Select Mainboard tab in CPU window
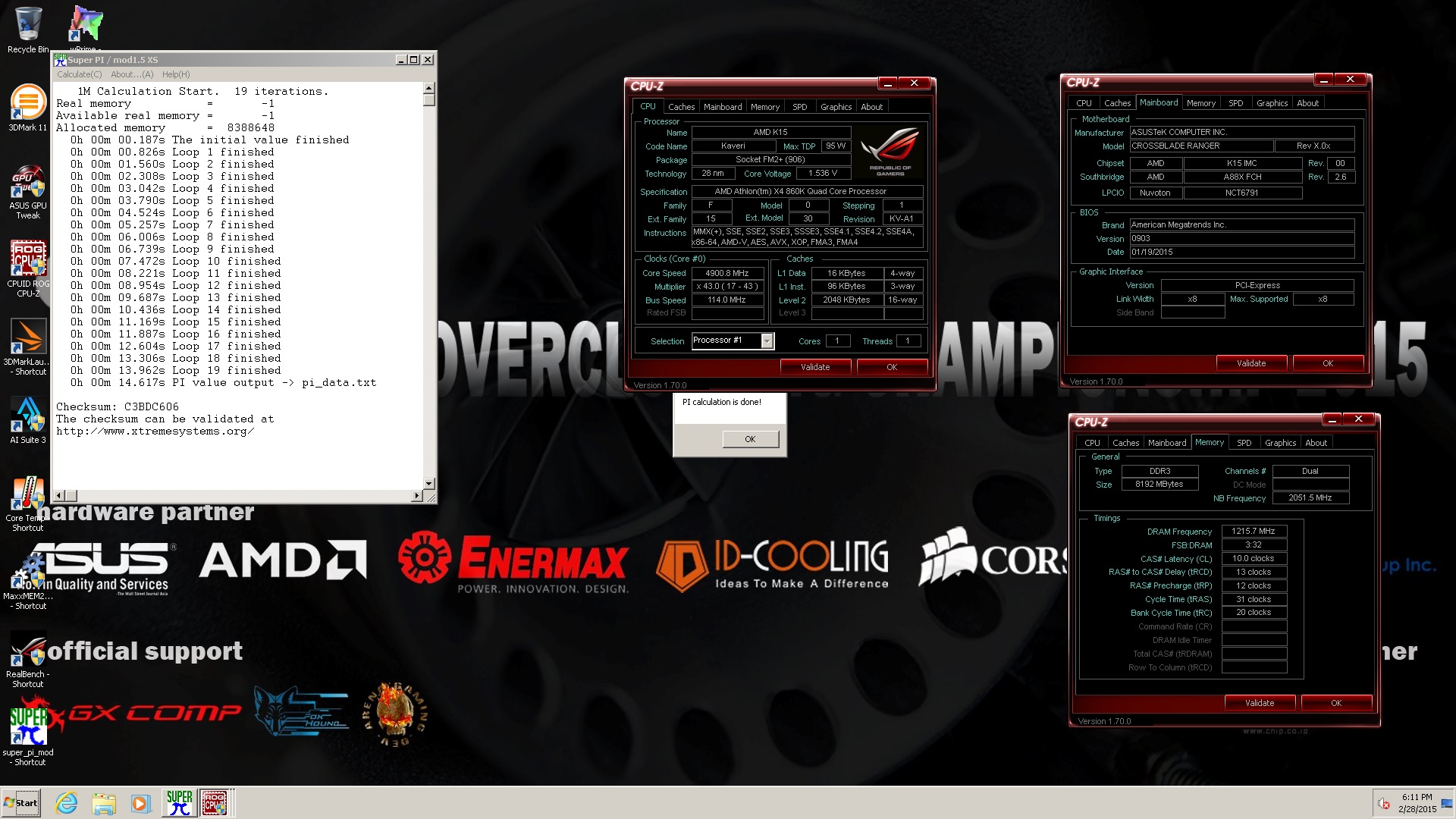The width and height of the screenshot is (1456, 819). (723, 107)
